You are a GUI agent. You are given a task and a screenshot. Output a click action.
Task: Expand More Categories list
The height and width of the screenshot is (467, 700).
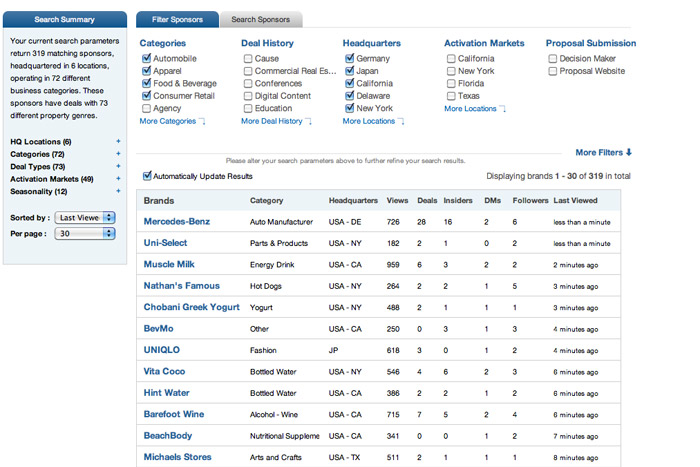click(x=172, y=121)
